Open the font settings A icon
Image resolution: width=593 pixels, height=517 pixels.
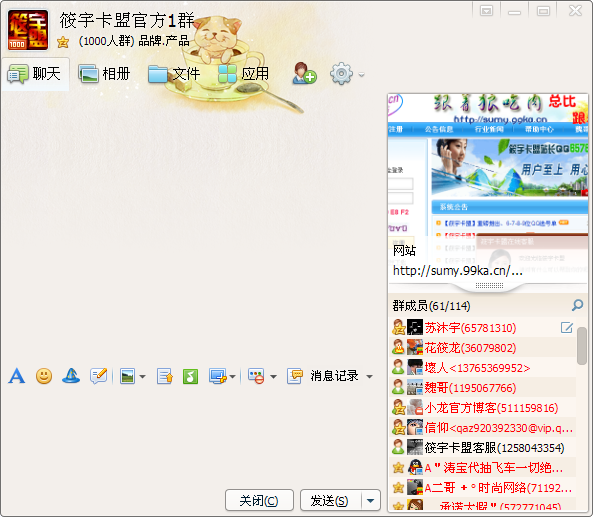(x=17, y=376)
